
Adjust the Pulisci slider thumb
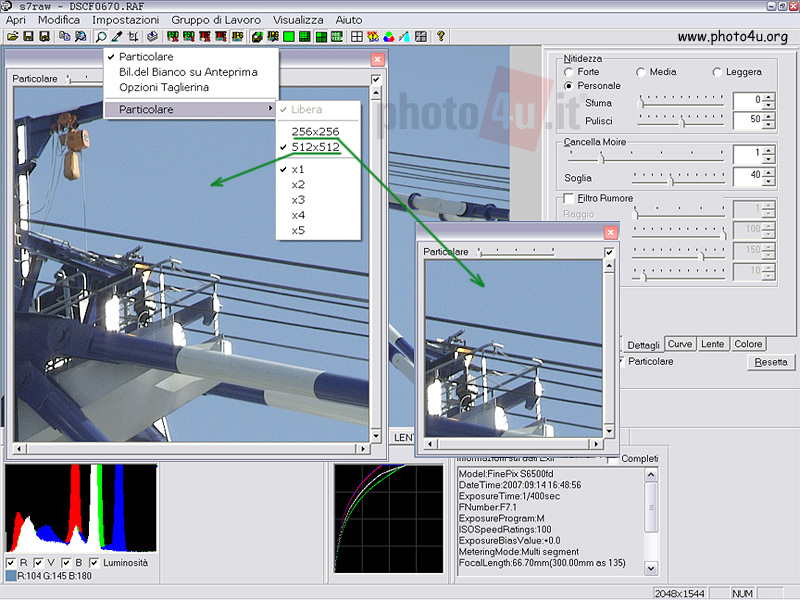coord(682,122)
